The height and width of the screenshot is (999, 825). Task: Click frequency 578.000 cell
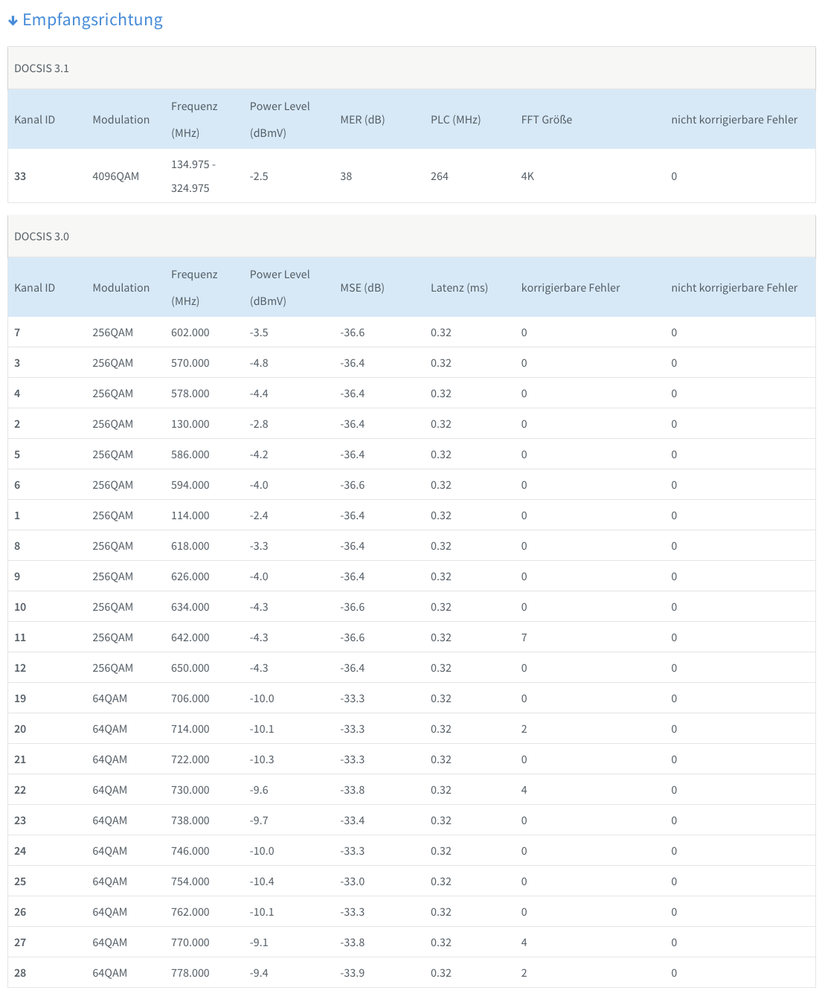pos(190,394)
